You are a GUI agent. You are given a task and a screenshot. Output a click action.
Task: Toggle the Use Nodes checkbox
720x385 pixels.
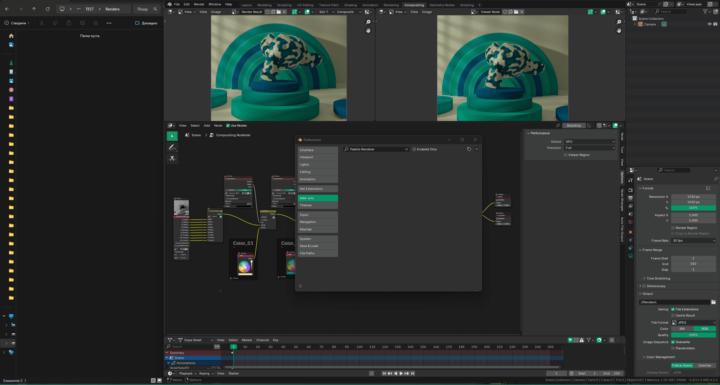click(x=228, y=125)
